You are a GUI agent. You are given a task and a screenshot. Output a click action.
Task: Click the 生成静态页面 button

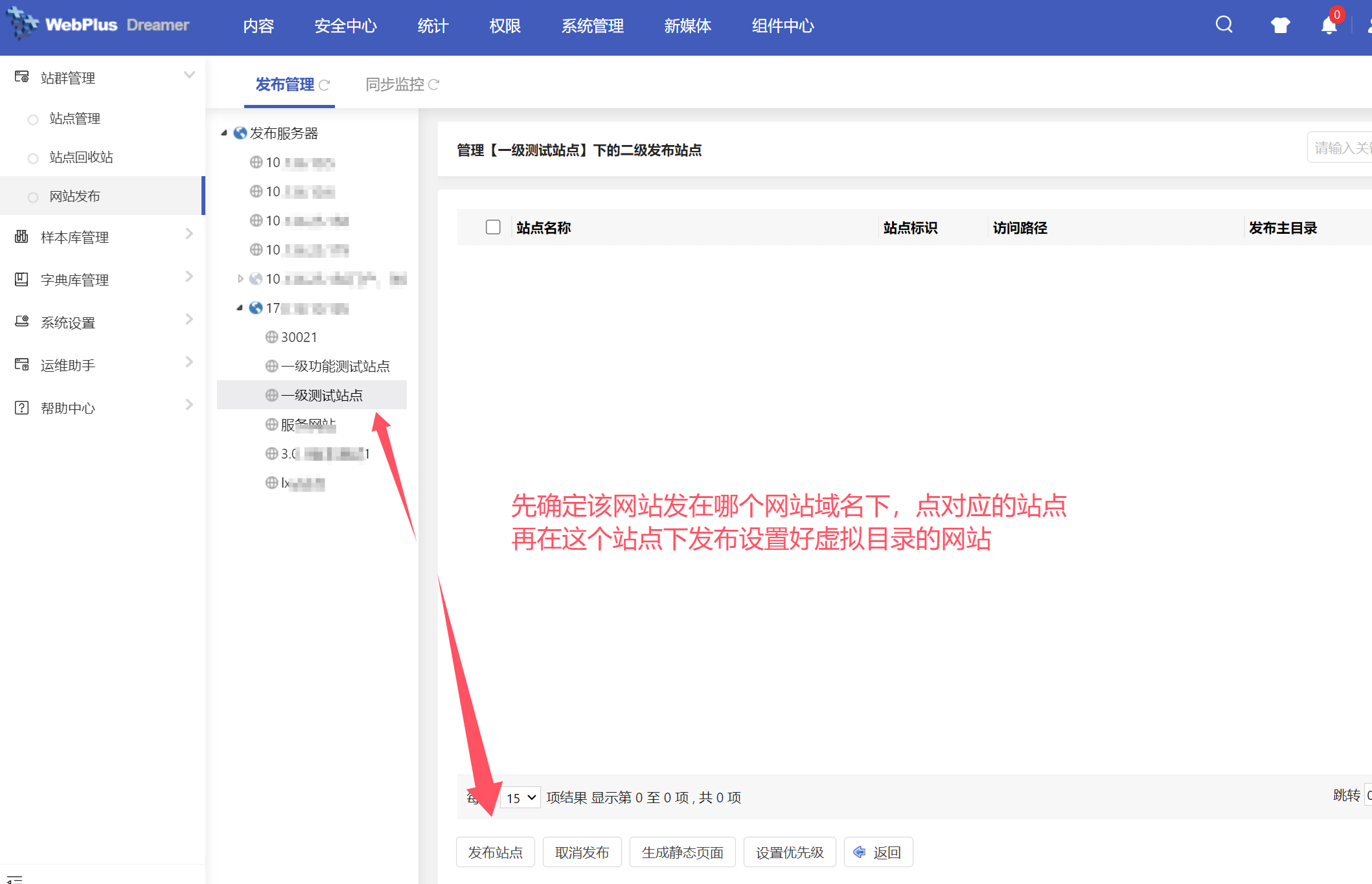coord(682,852)
